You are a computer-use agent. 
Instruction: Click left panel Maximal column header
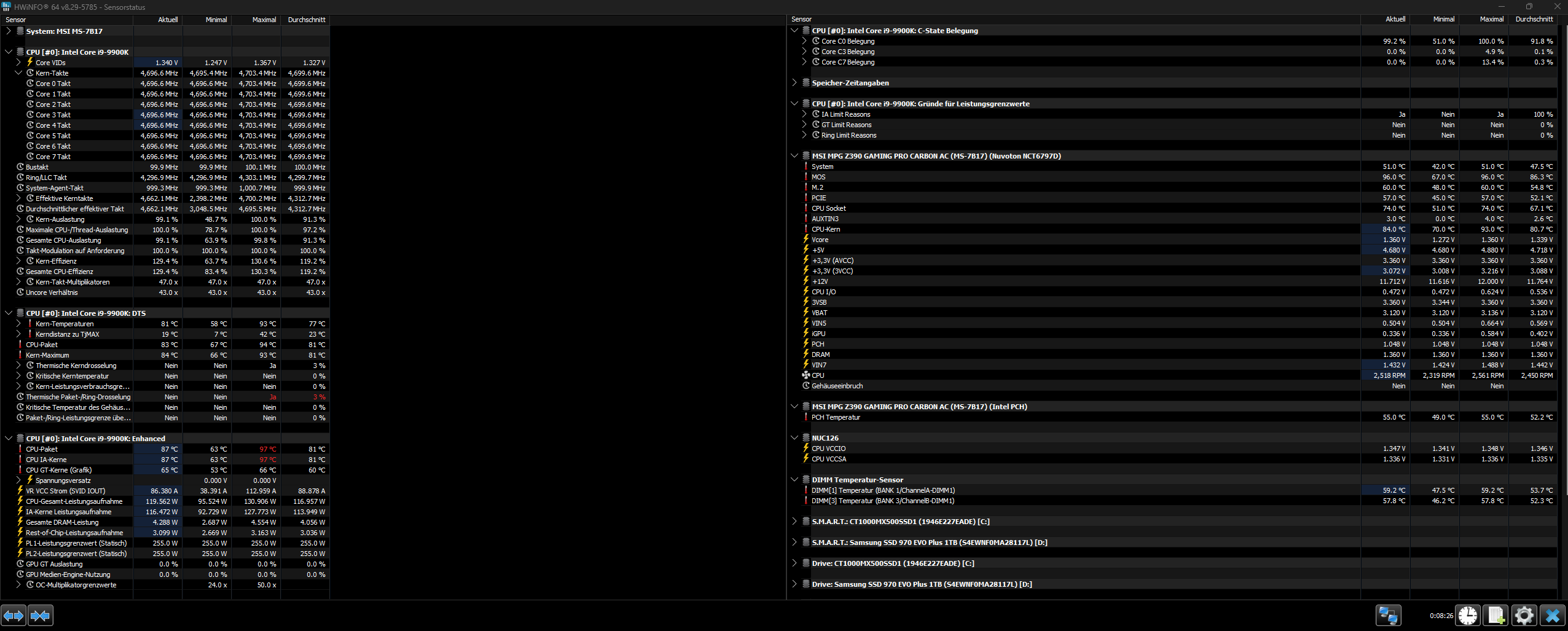[256, 20]
